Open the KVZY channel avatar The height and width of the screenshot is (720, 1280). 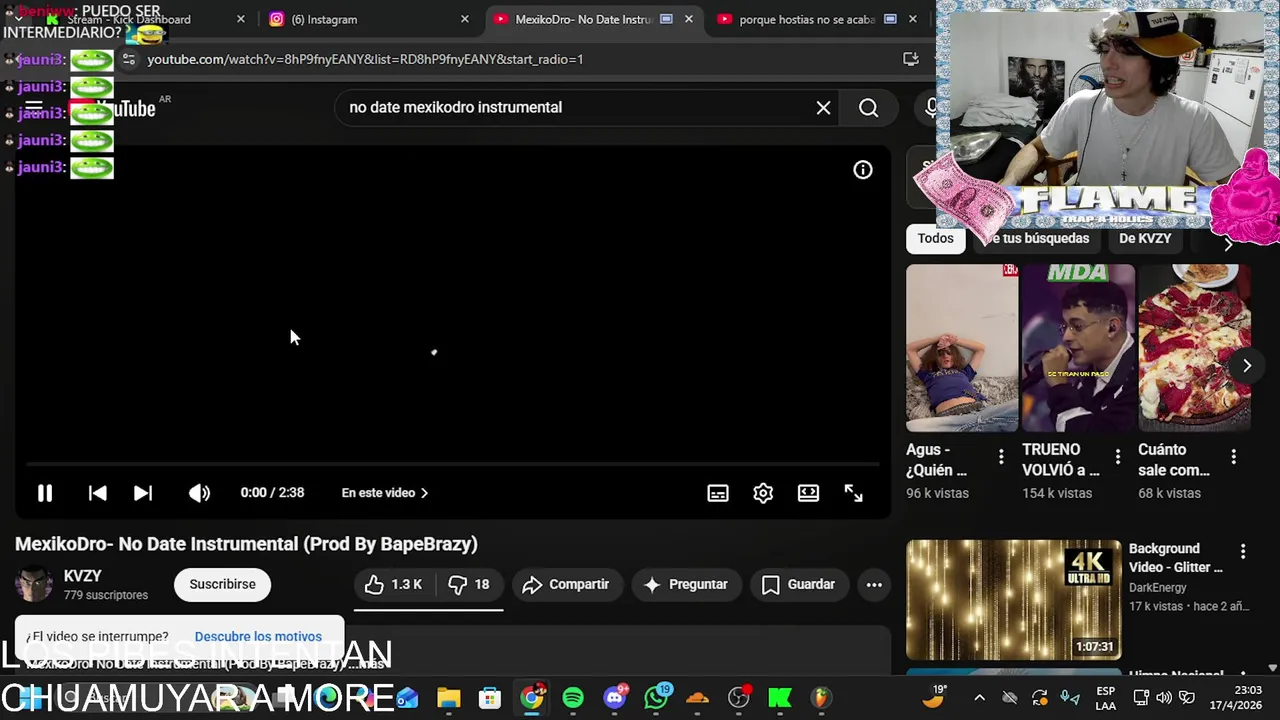pyautogui.click(x=33, y=584)
